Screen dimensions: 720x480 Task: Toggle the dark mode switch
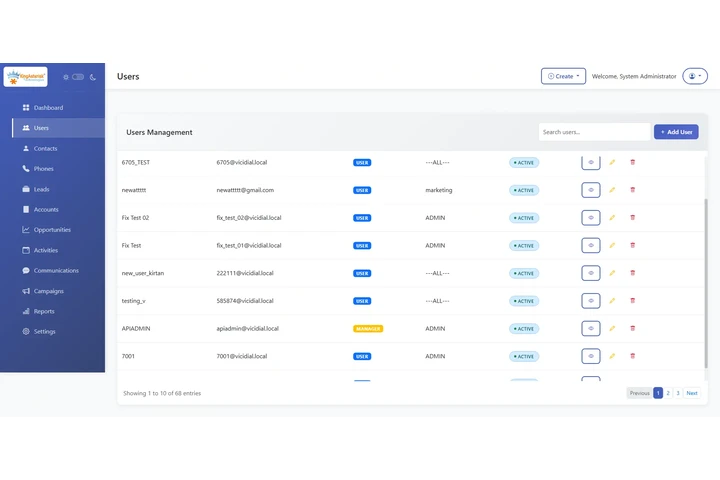[x=78, y=77]
